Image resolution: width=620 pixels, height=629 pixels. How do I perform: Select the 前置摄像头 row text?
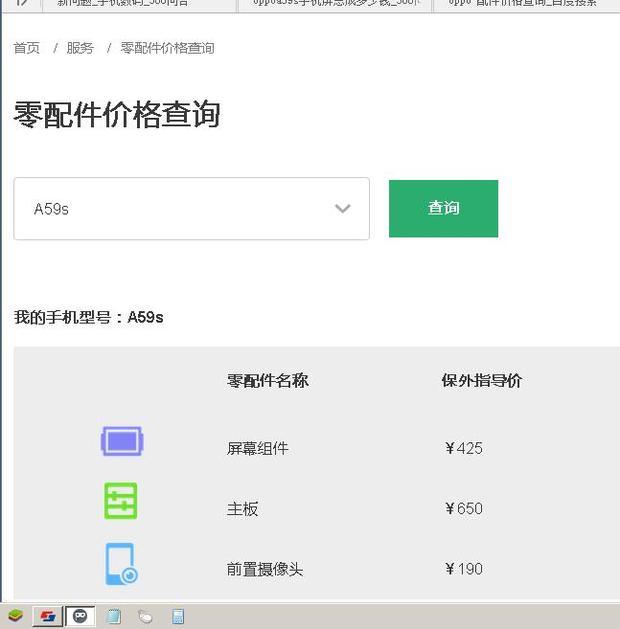[265, 569]
